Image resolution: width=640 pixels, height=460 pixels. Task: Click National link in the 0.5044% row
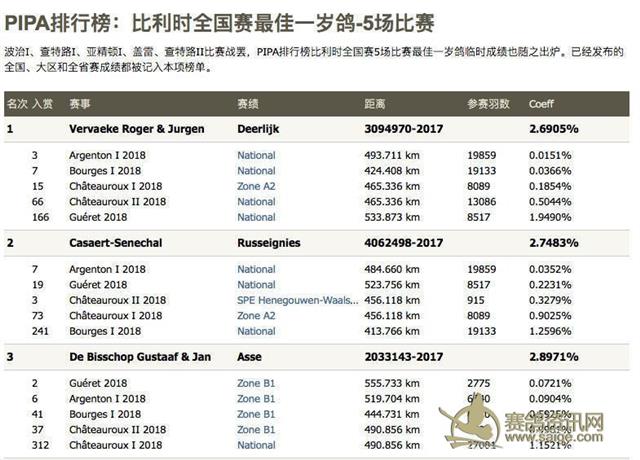(256, 202)
